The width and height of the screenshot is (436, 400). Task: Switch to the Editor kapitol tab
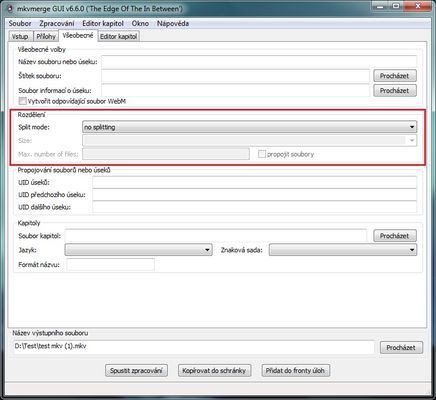pyautogui.click(x=119, y=36)
